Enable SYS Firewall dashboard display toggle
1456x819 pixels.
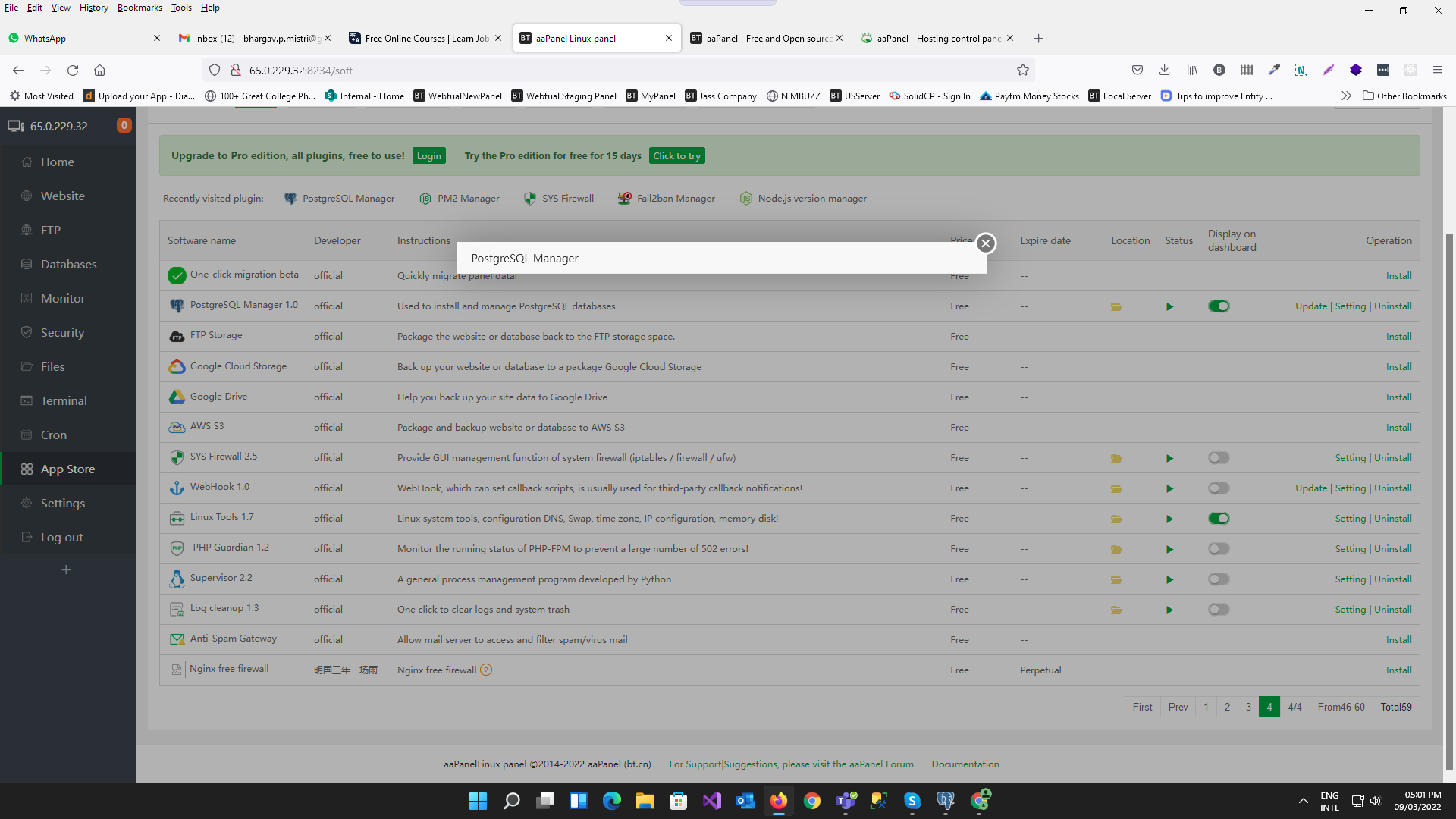point(1219,458)
